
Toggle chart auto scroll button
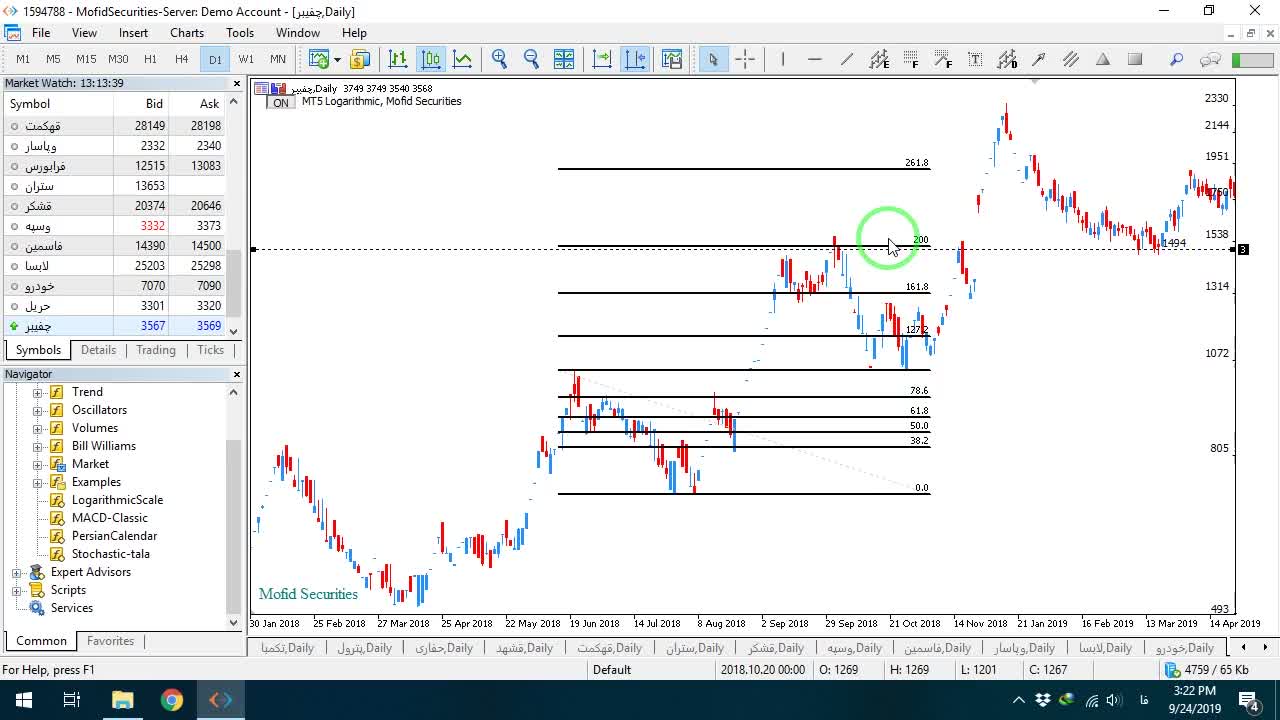point(602,59)
